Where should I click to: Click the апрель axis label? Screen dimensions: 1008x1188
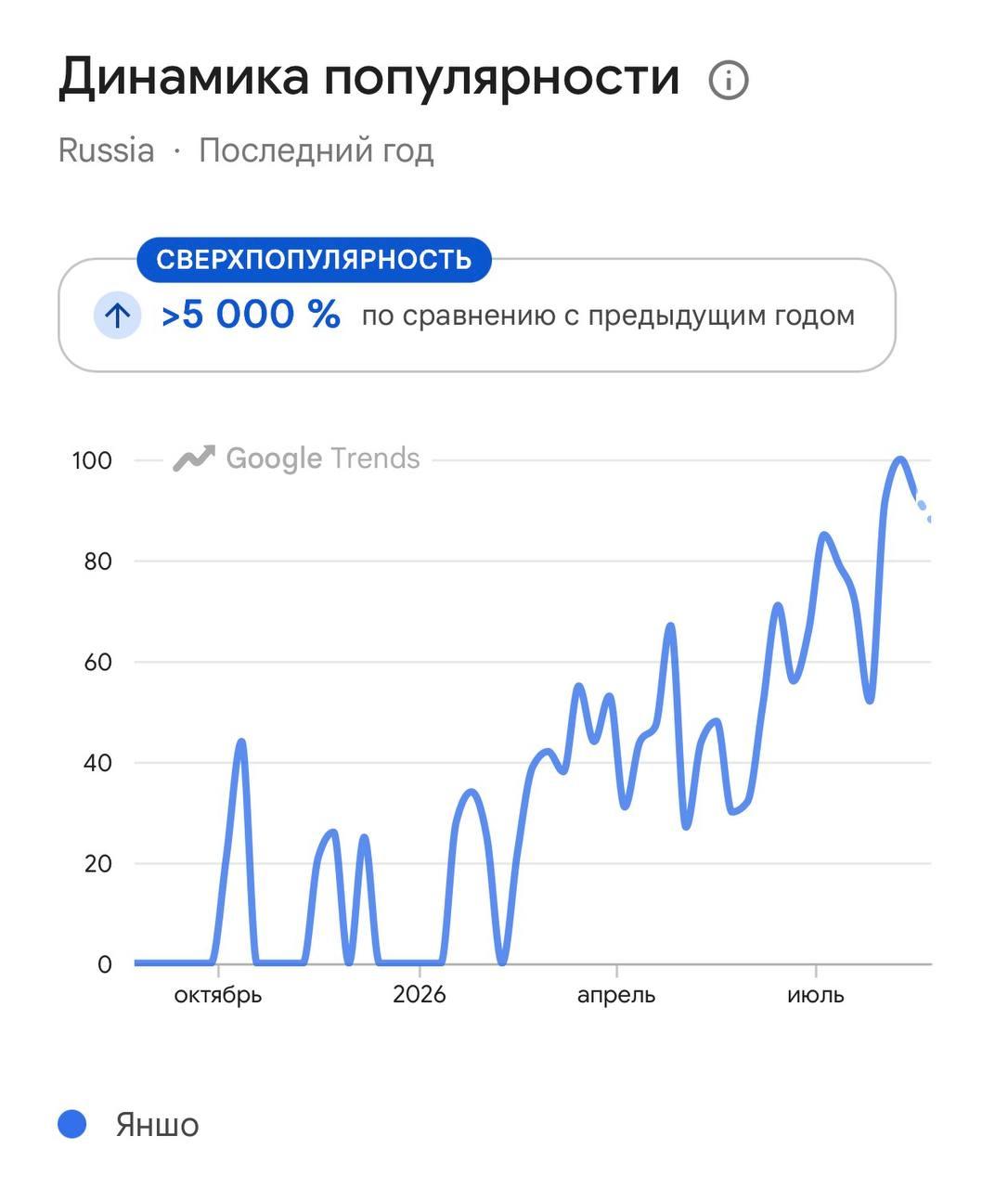pyautogui.click(x=616, y=995)
